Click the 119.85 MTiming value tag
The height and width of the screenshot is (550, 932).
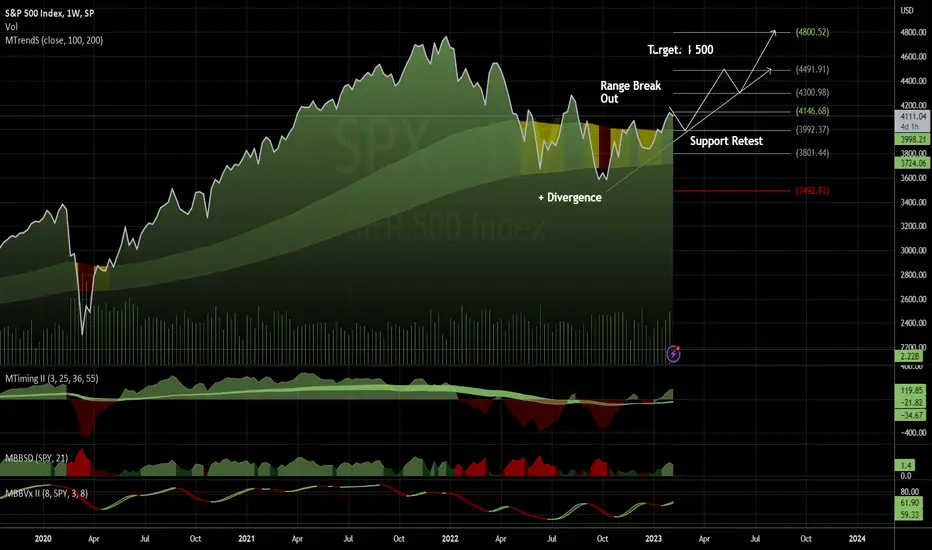click(x=909, y=391)
